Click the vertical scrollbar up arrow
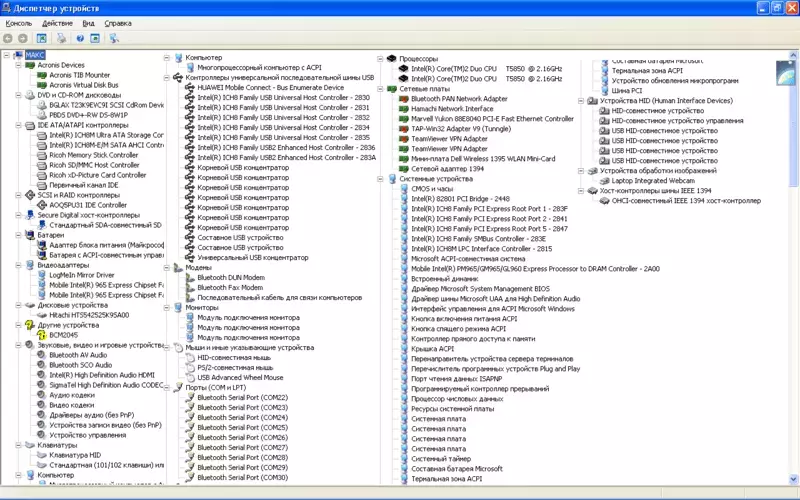The height and width of the screenshot is (500, 800). tap(793, 55)
